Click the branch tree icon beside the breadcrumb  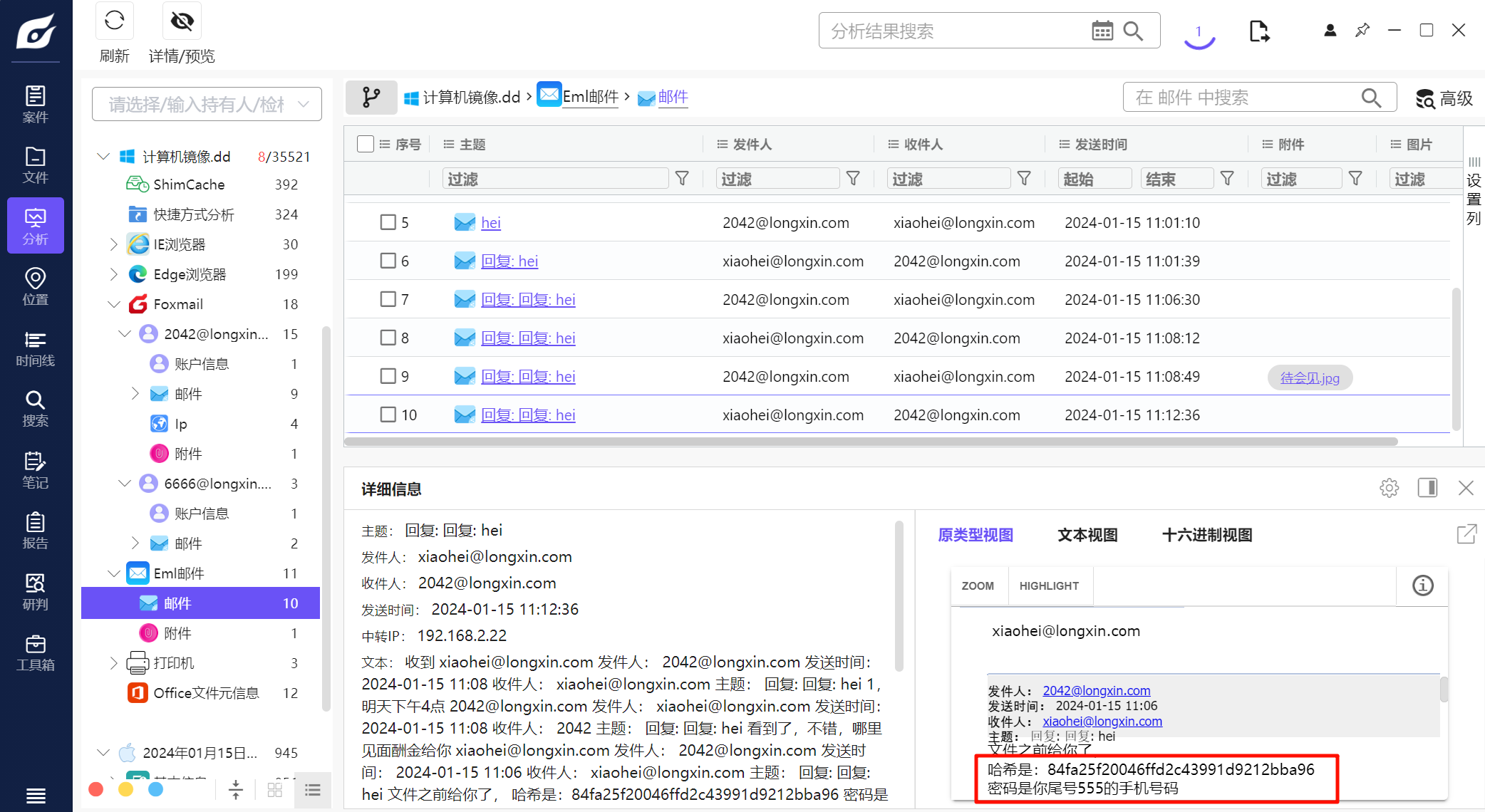coord(371,98)
